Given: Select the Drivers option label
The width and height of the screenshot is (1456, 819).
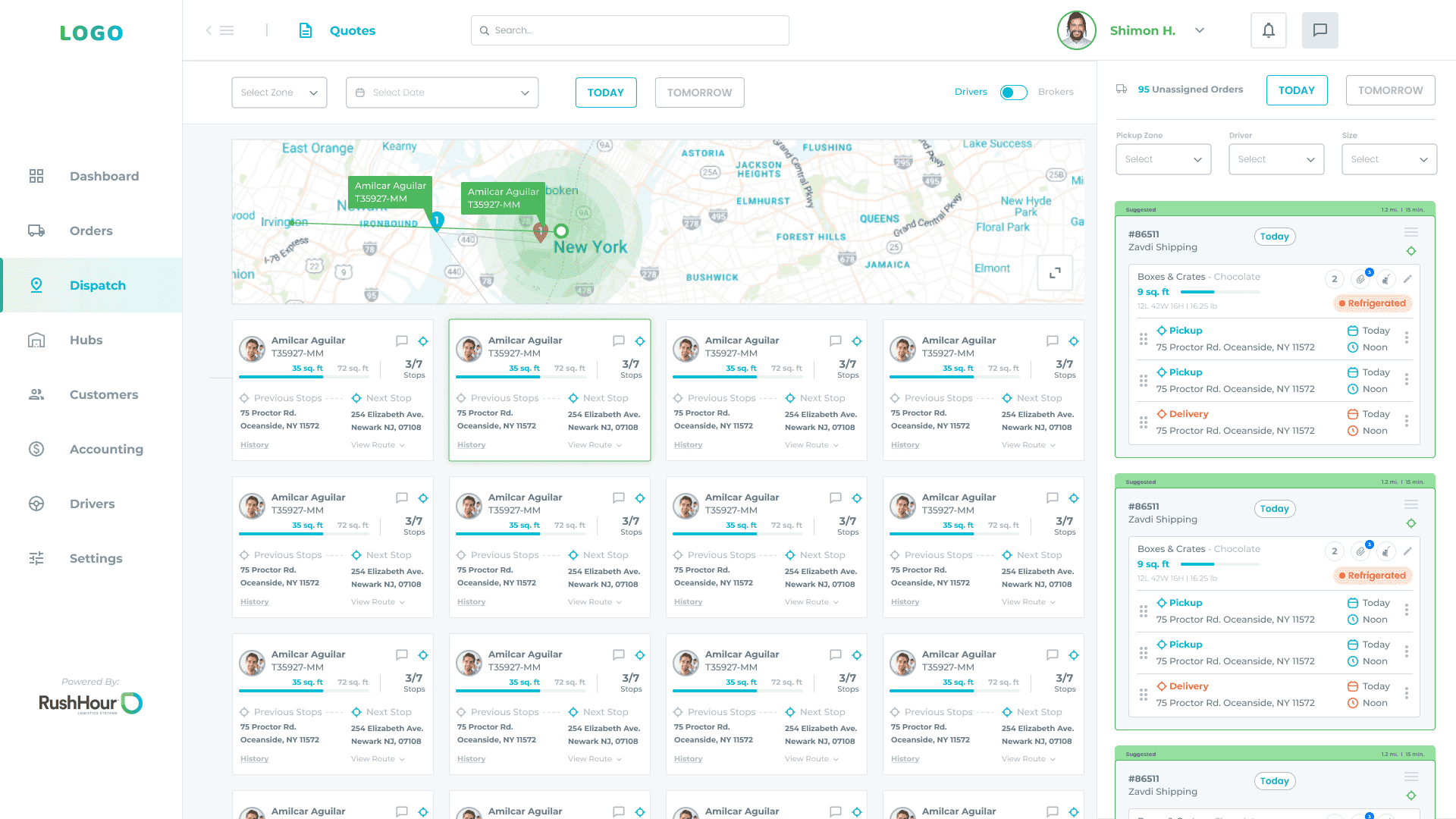Looking at the screenshot, I should (x=971, y=92).
